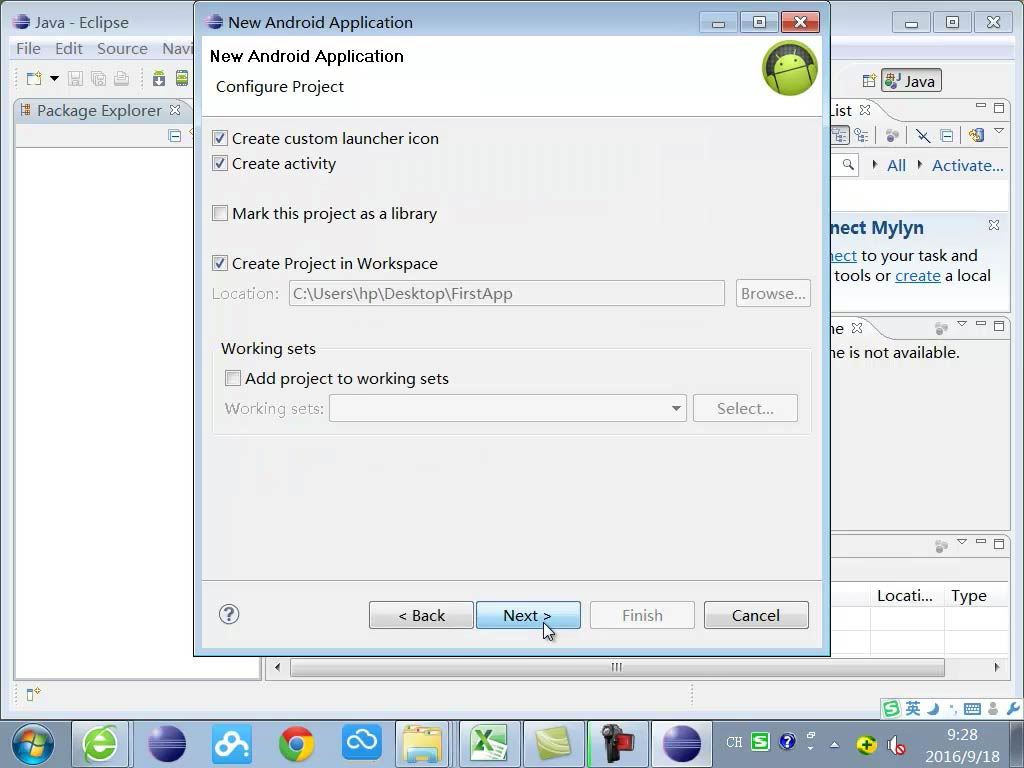Viewport: 1024px width, 768px height.
Task: Click the Select... working sets button
Action: click(745, 408)
